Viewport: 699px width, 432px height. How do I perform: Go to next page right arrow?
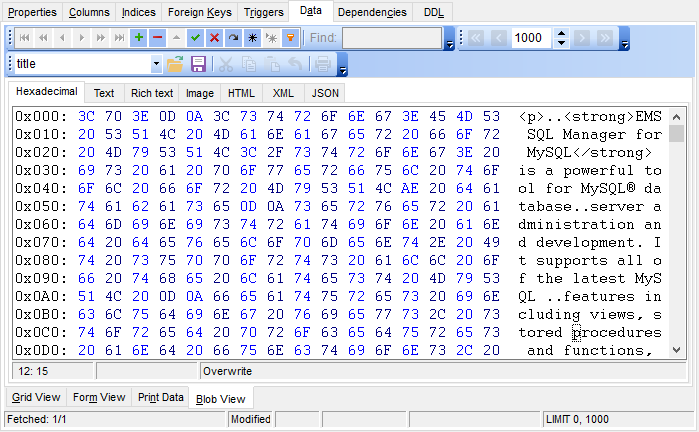pyautogui.click(x=582, y=38)
